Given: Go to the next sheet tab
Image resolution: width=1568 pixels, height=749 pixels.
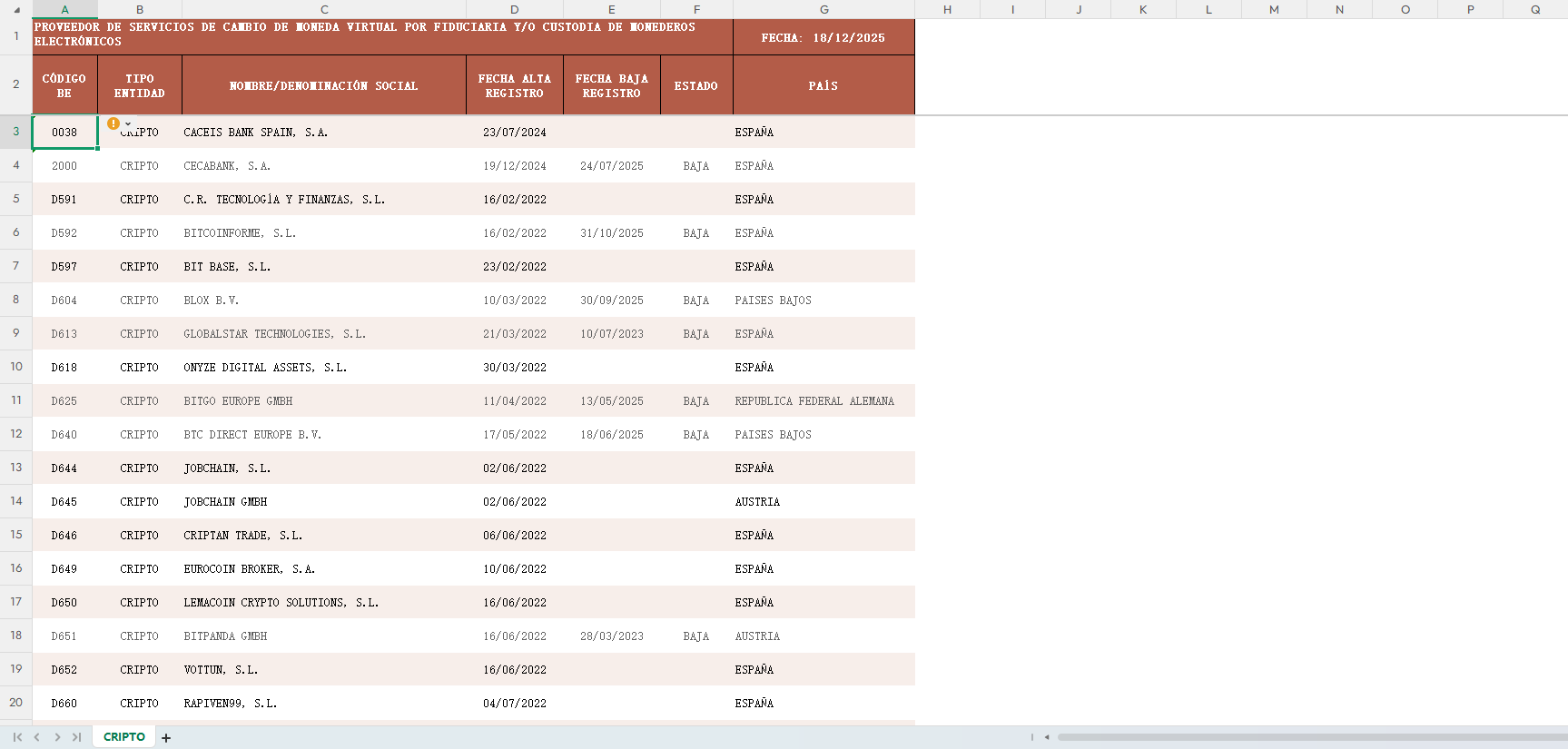Looking at the screenshot, I should (x=57, y=737).
